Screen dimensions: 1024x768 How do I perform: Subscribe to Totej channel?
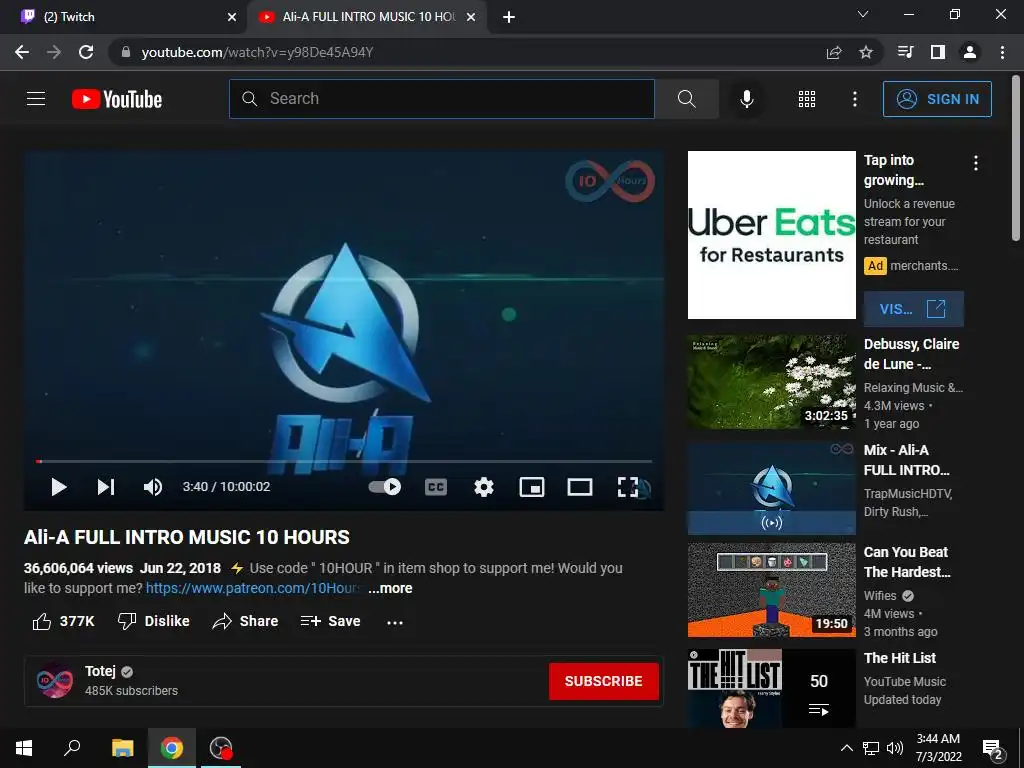coord(603,681)
